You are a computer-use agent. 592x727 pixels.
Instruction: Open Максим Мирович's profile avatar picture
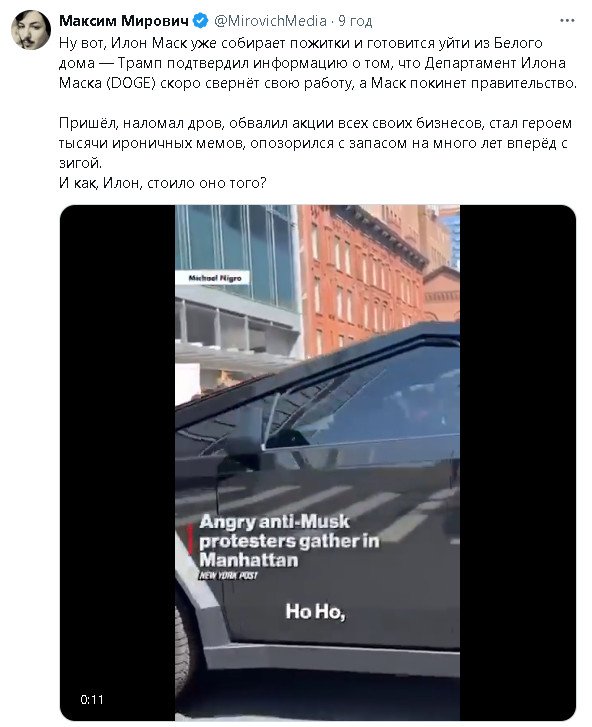(x=31, y=30)
